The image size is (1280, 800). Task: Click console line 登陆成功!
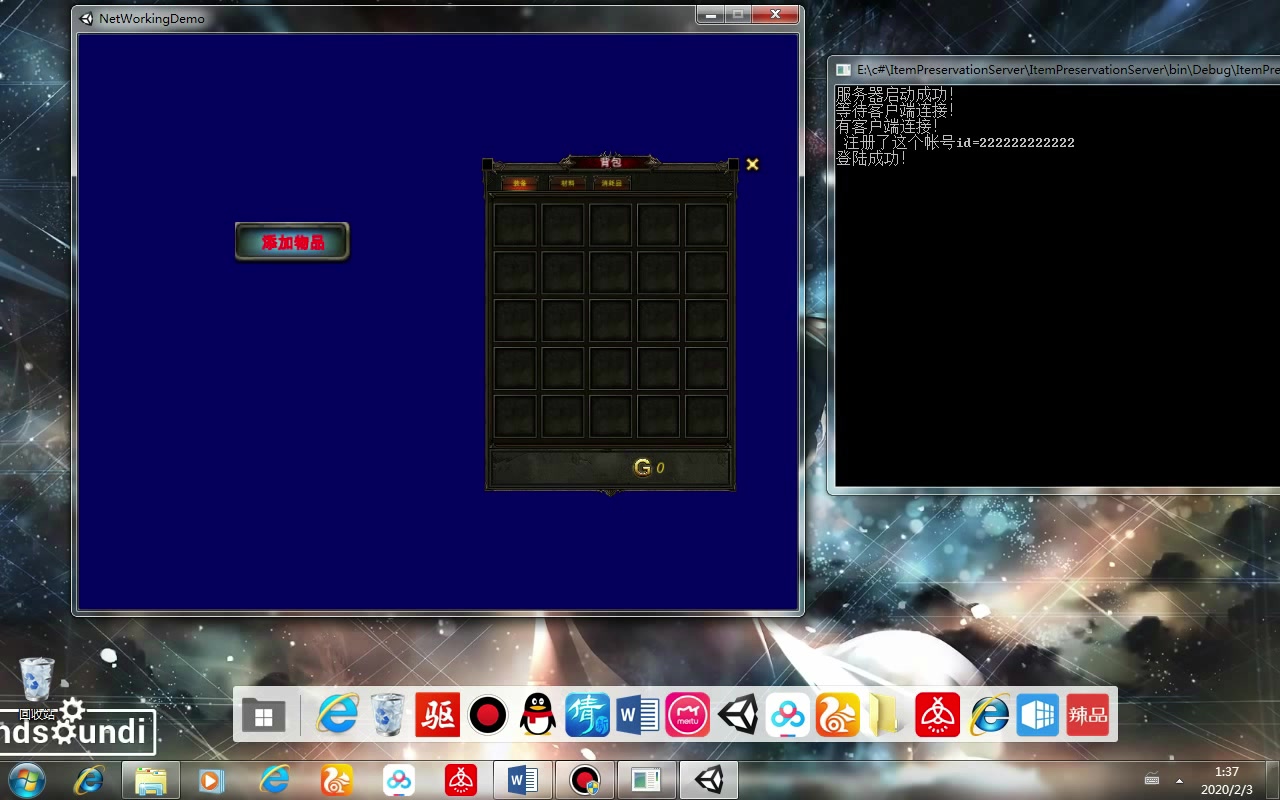click(871, 158)
